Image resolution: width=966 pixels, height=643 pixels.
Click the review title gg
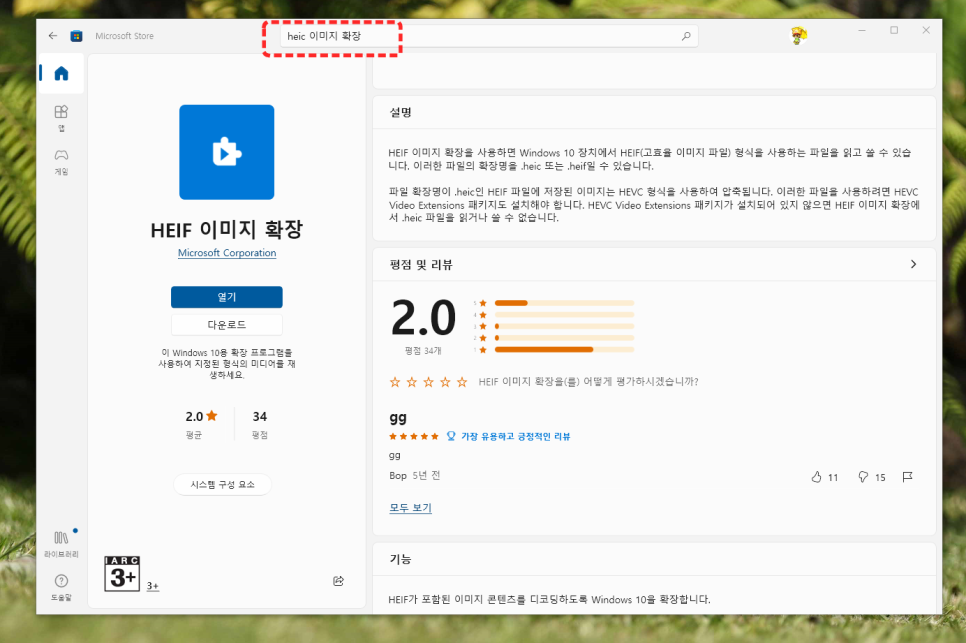click(x=398, y=418)
